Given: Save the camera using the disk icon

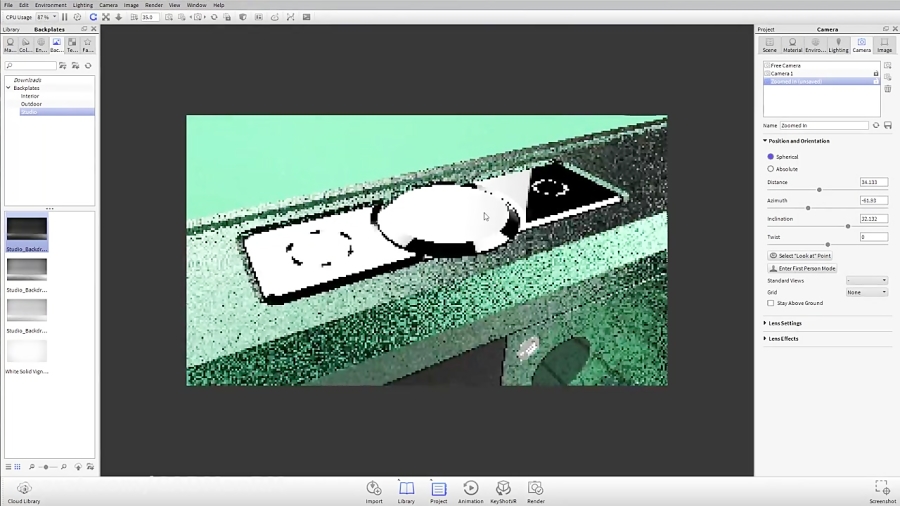Looking at the screenshot, I should pos(888,126).
